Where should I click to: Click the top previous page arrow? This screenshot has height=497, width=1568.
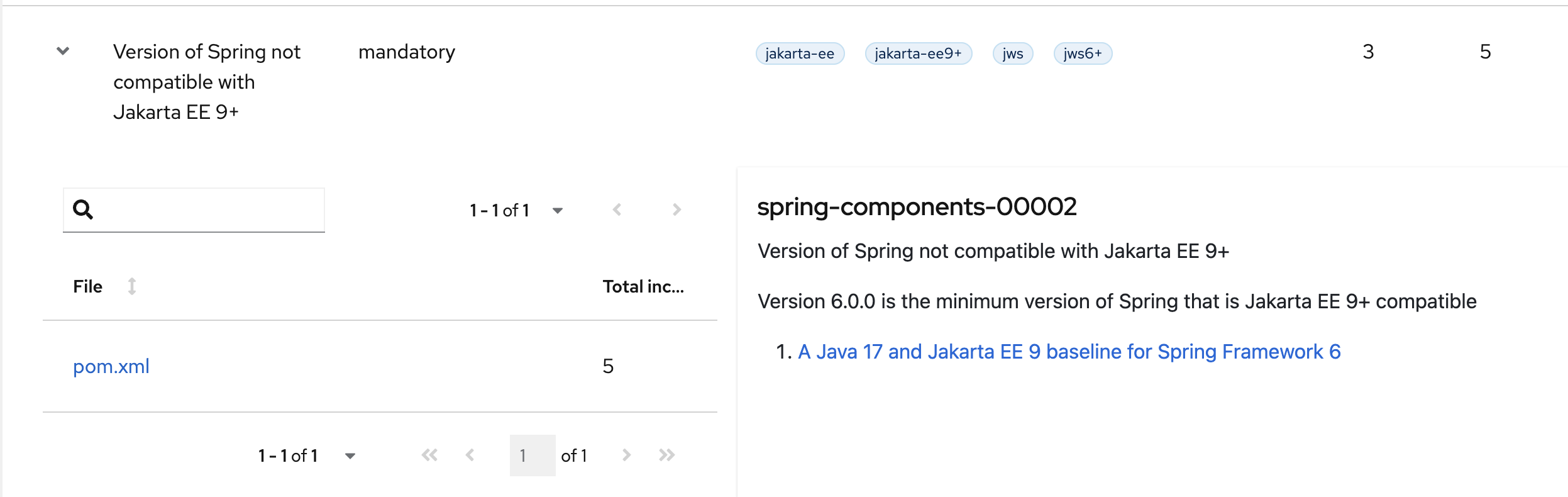(617, 209)
